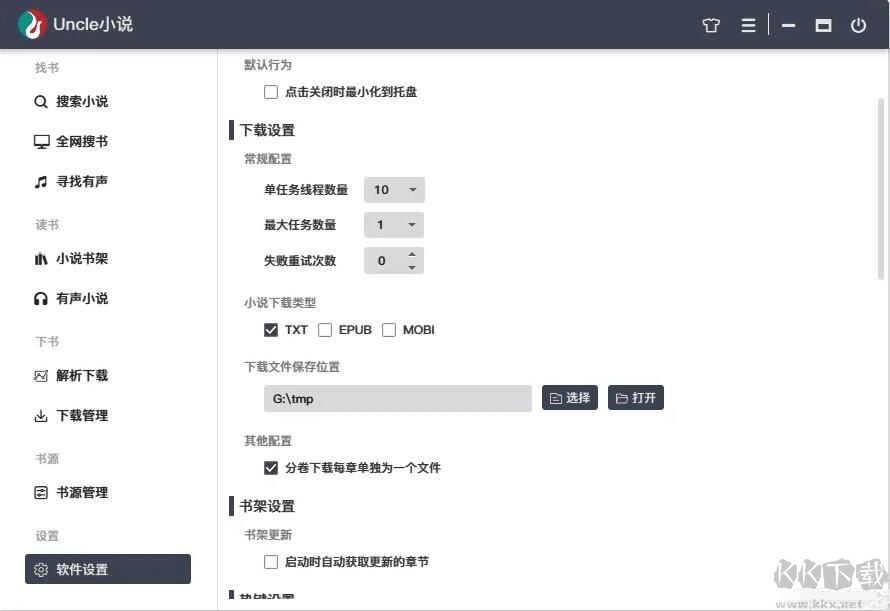Select 有声小说 headphones icon

(40, 298)
